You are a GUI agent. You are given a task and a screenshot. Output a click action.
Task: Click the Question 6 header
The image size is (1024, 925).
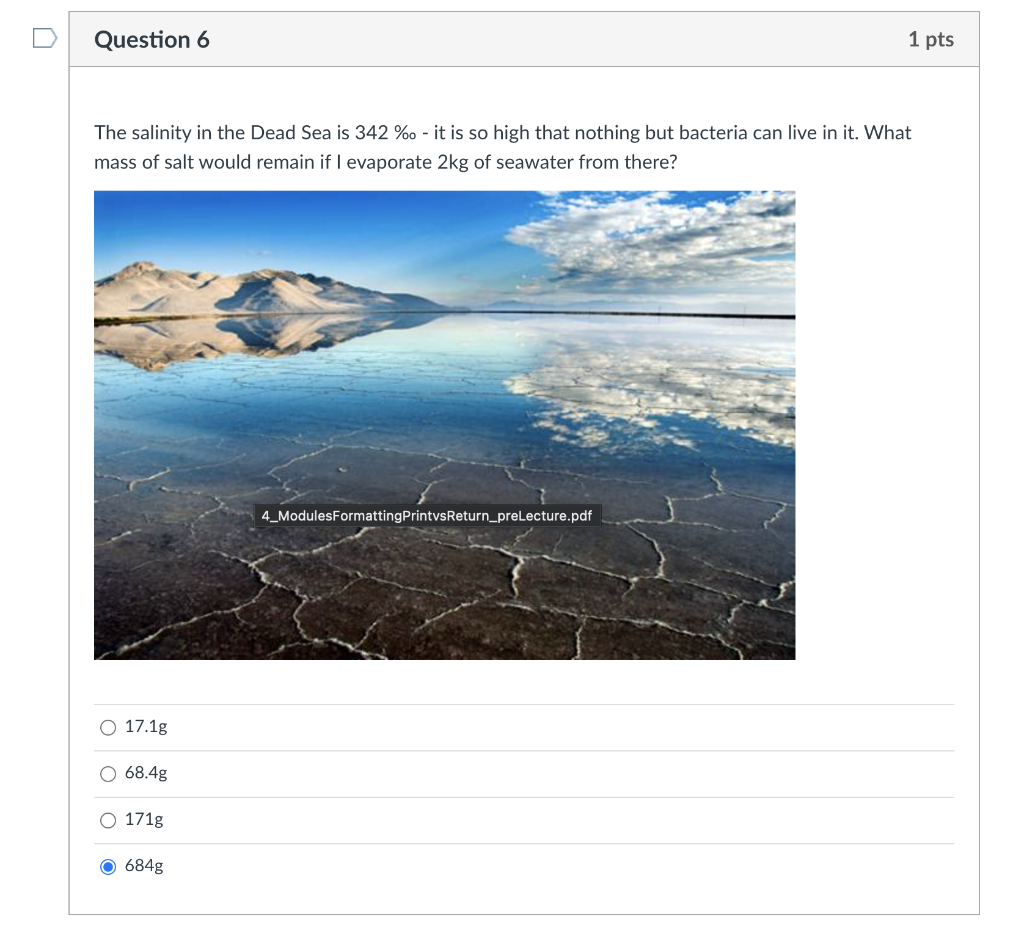tap(152, 40)
